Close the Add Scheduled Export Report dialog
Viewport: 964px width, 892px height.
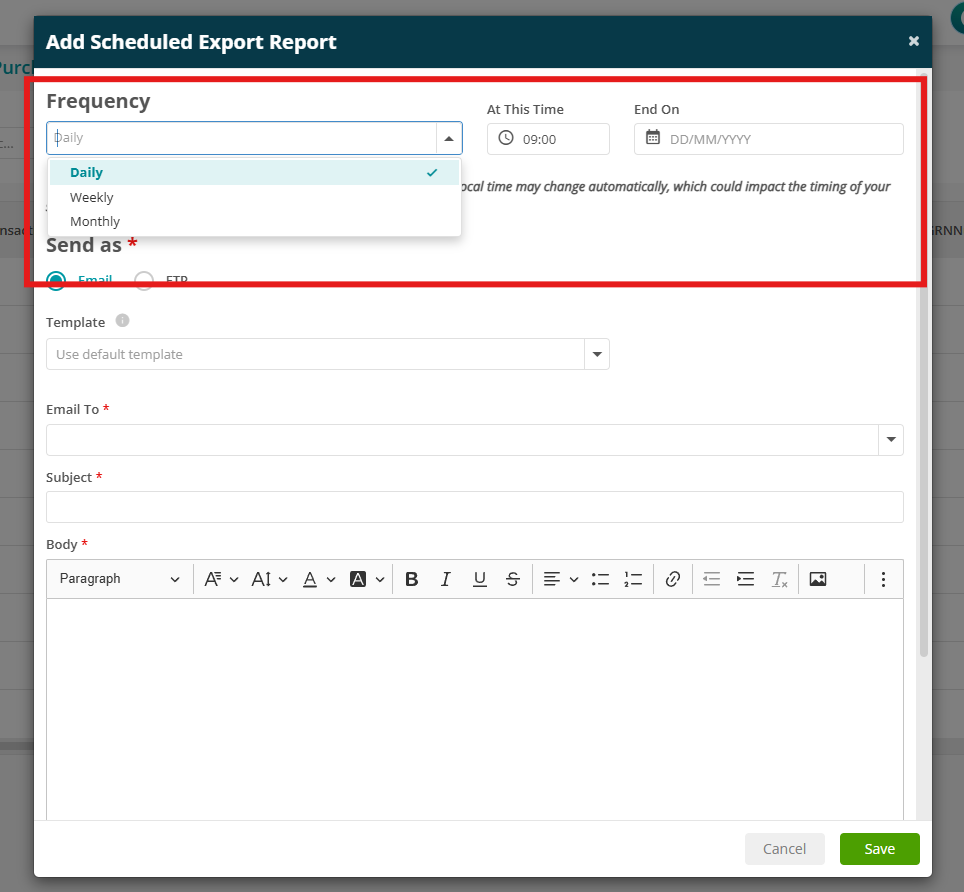click(x=914, y=41)
